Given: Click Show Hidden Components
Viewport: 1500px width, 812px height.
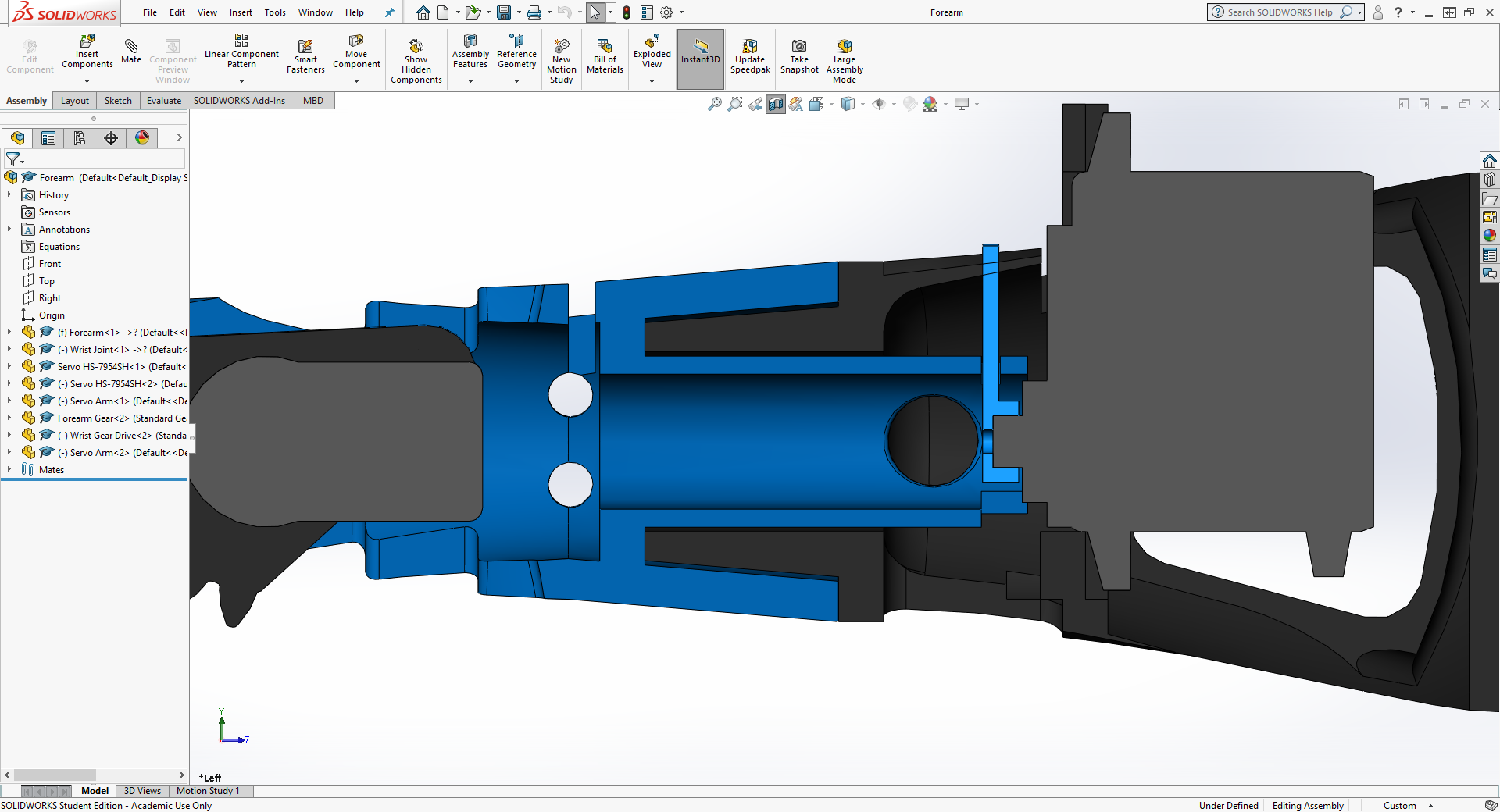Looking at the screenshot, I should [416, 61].
